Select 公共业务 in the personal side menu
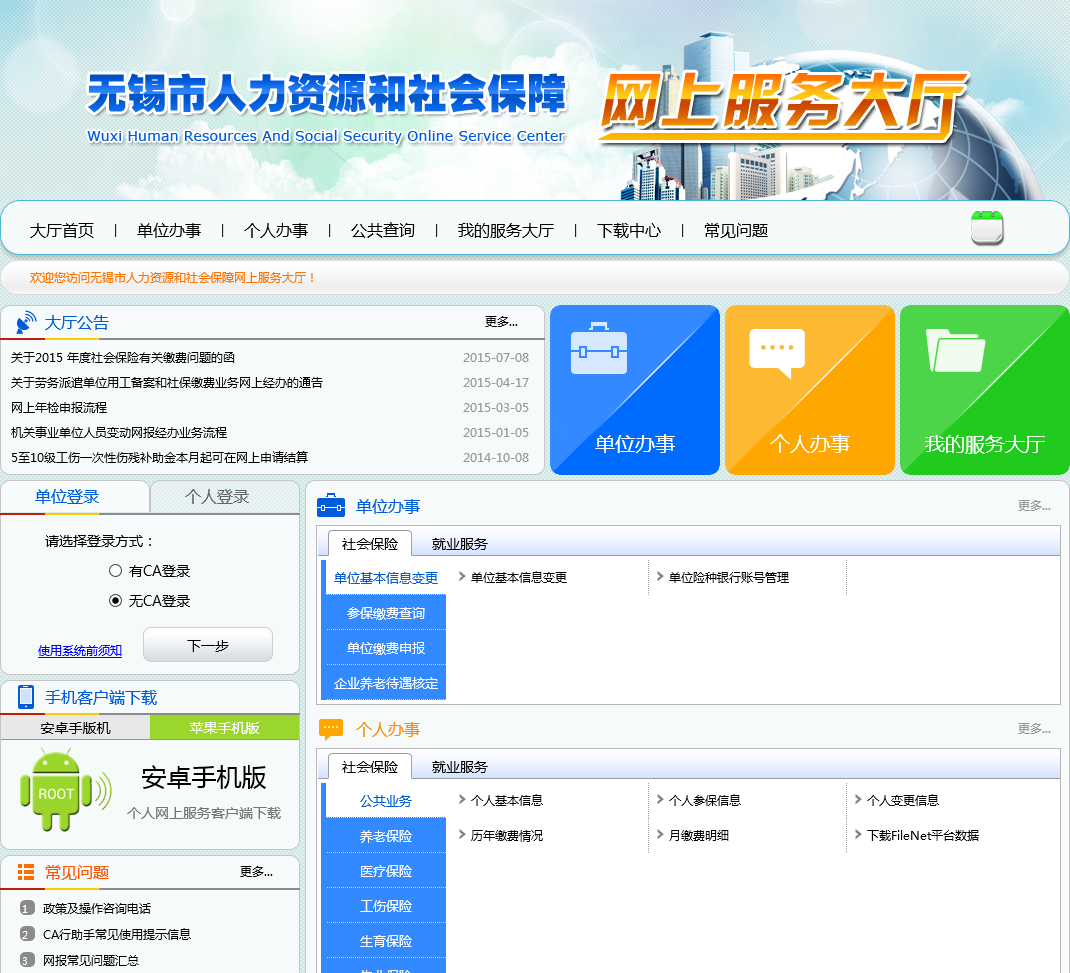 (x=386, y=801)
